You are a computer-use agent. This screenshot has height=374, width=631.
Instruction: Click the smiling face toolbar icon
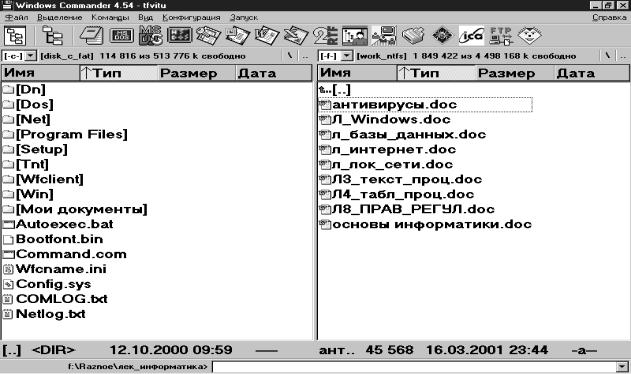coord(530,36)
